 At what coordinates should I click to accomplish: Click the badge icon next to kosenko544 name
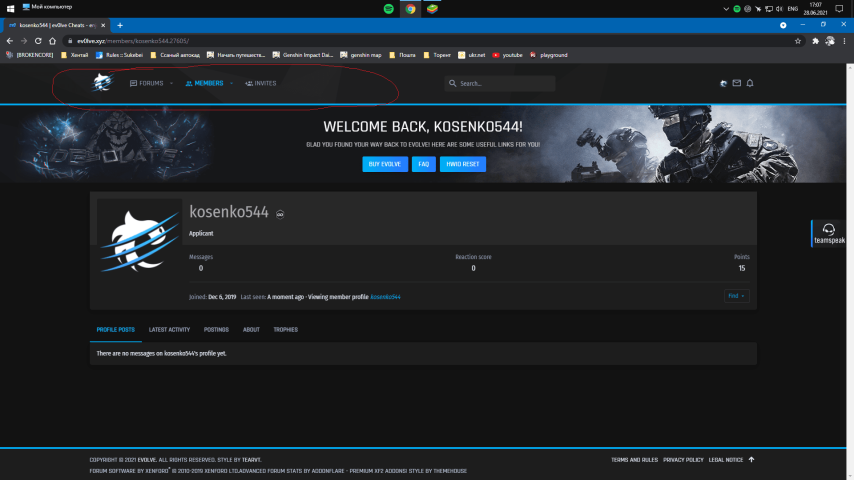[280, 214]
